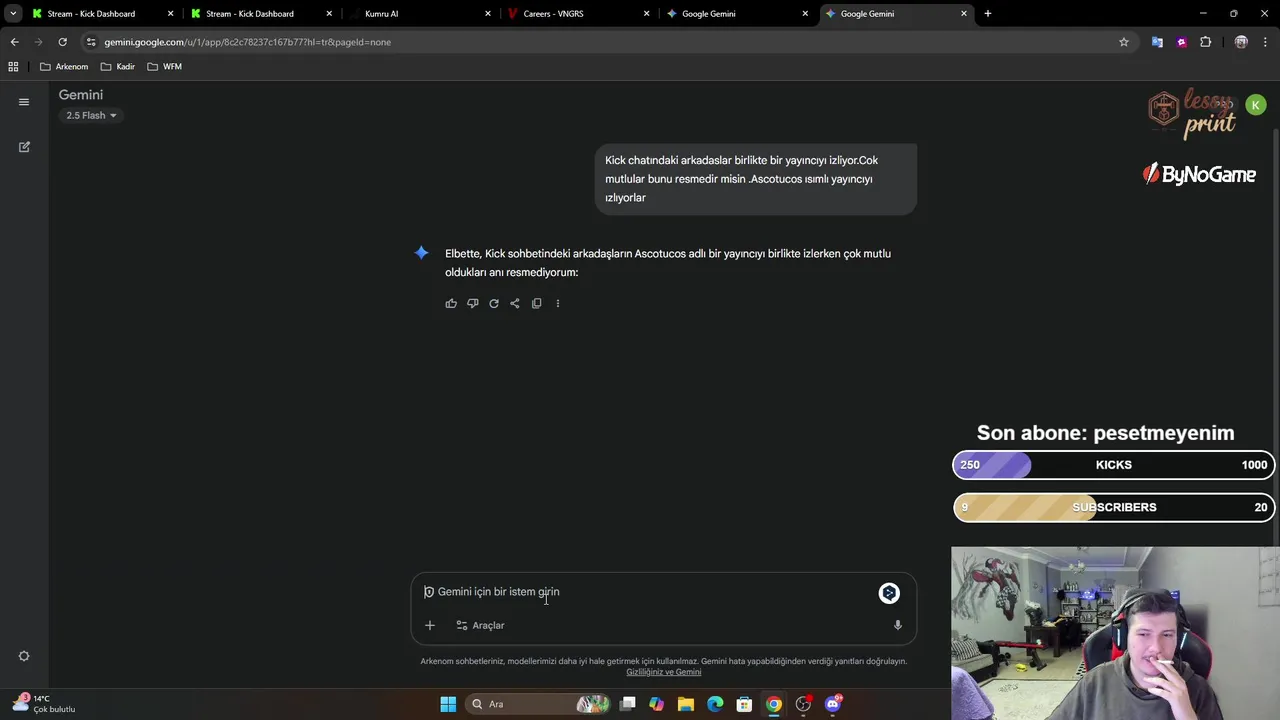This screenshot has width=1280, height=720.
Task: Open File Explorer from the taskbar
Action: 686,704
